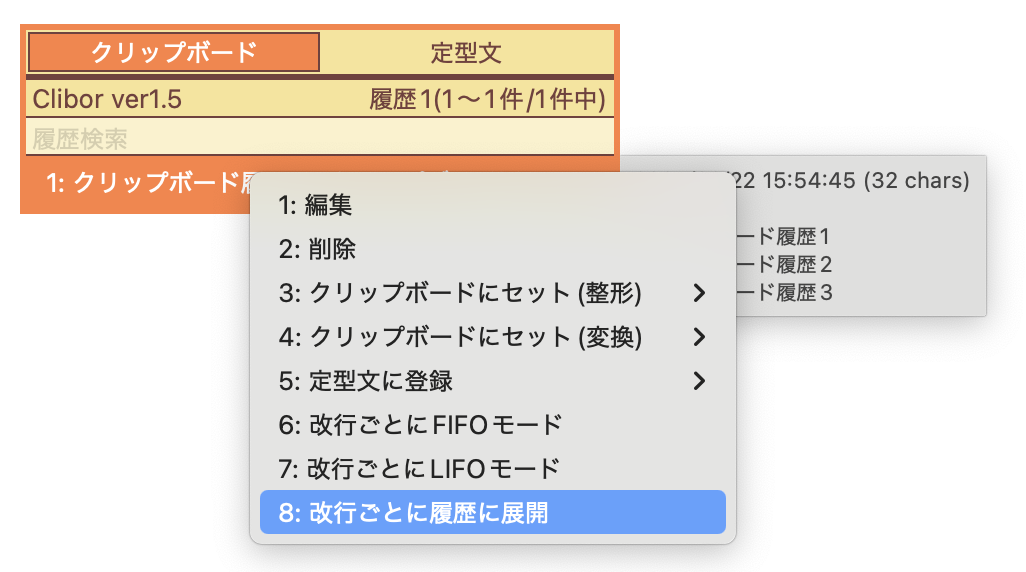Choose 8: 改行ごとに履歴に展開

[x=493, y=512]
